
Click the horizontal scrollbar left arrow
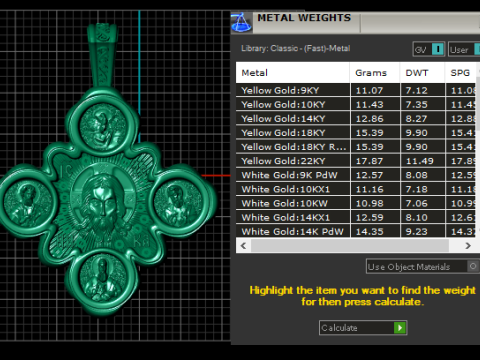(243, 246)
